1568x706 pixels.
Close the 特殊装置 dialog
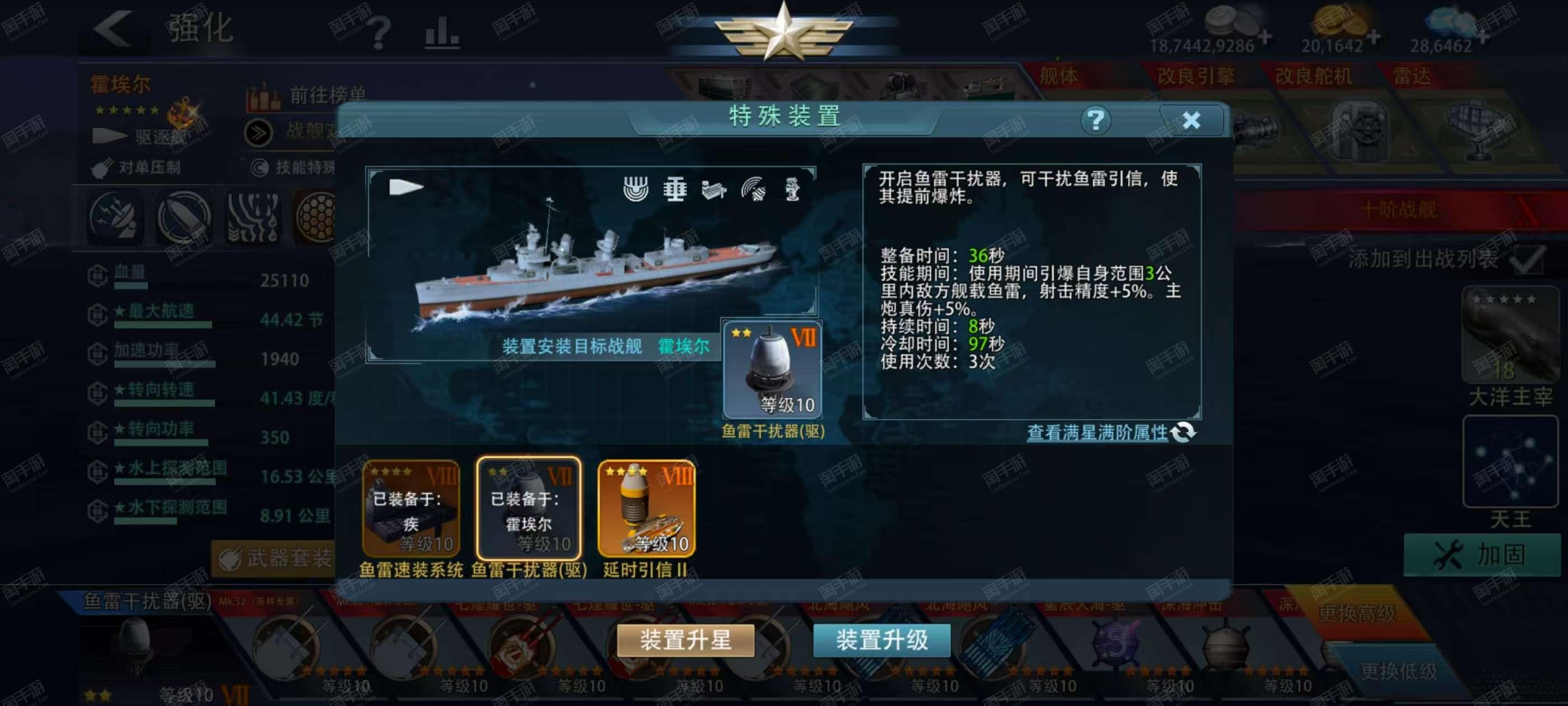pyautogui.click(x=1191, y=120)
